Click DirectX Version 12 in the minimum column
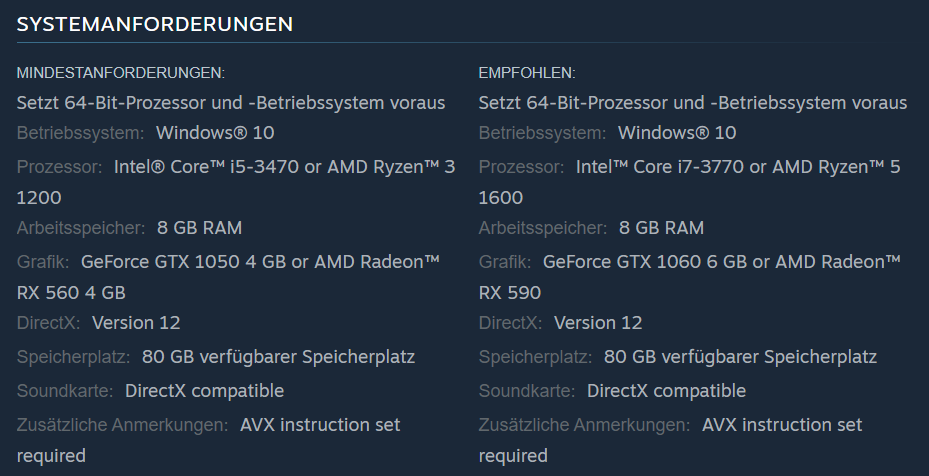The width and height of the screenshot is (929, 476). [x=136, y=323]
